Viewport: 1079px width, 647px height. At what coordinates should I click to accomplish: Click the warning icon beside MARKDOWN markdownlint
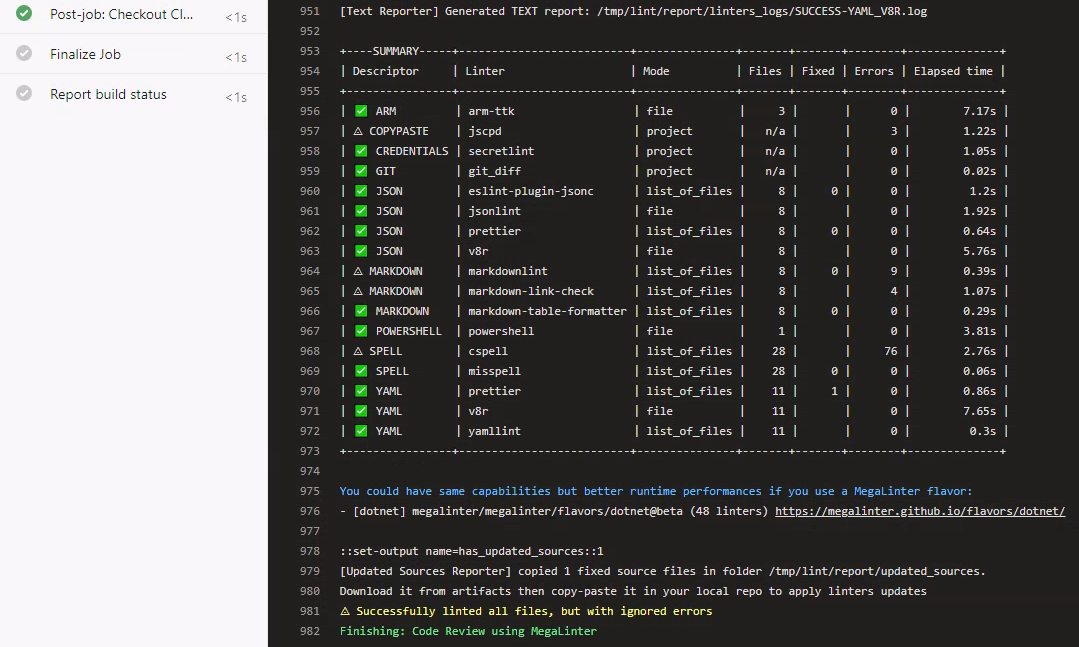point(360,270)
